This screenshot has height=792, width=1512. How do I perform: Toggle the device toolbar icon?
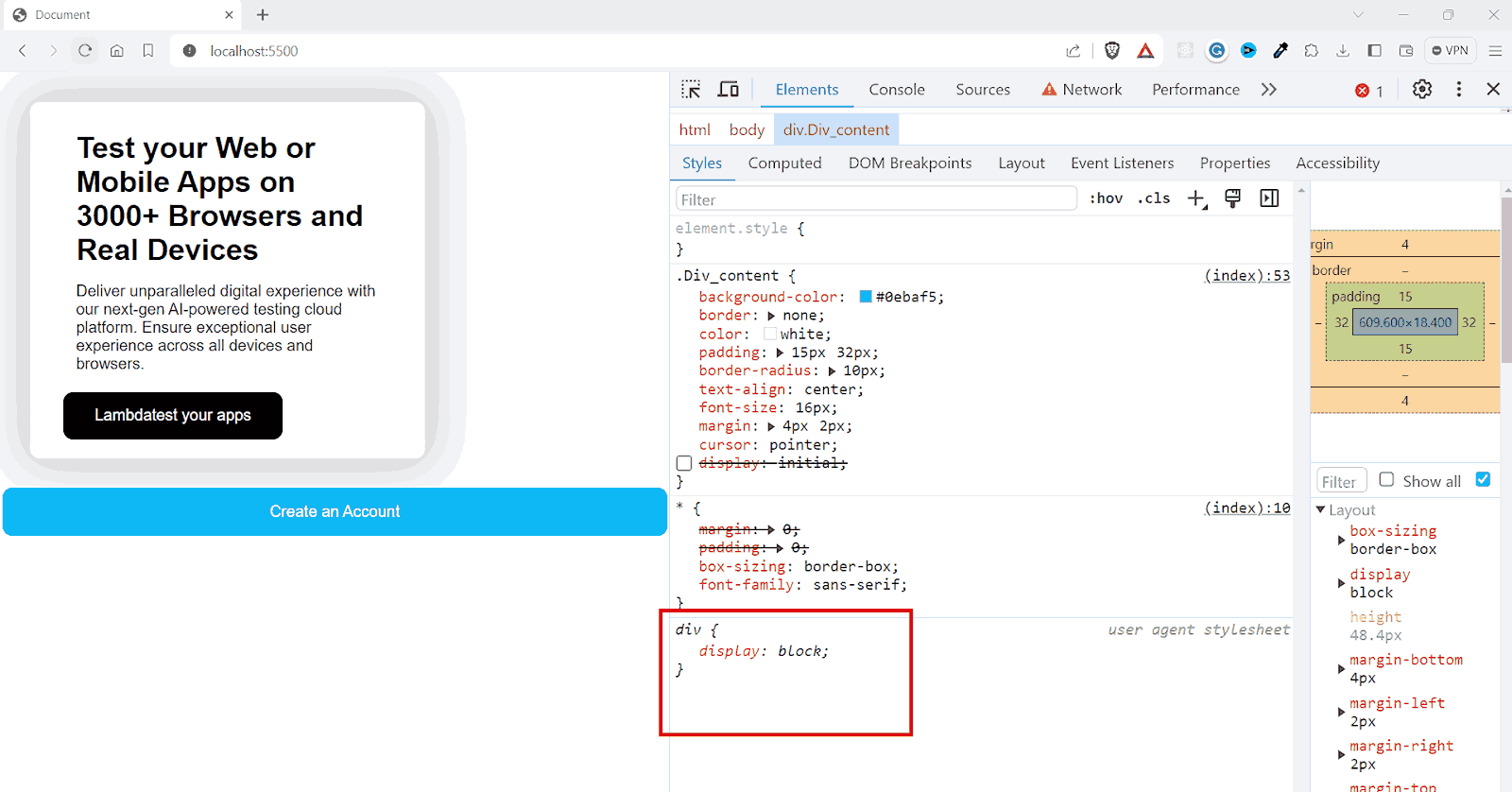click(x=729, y=89)
